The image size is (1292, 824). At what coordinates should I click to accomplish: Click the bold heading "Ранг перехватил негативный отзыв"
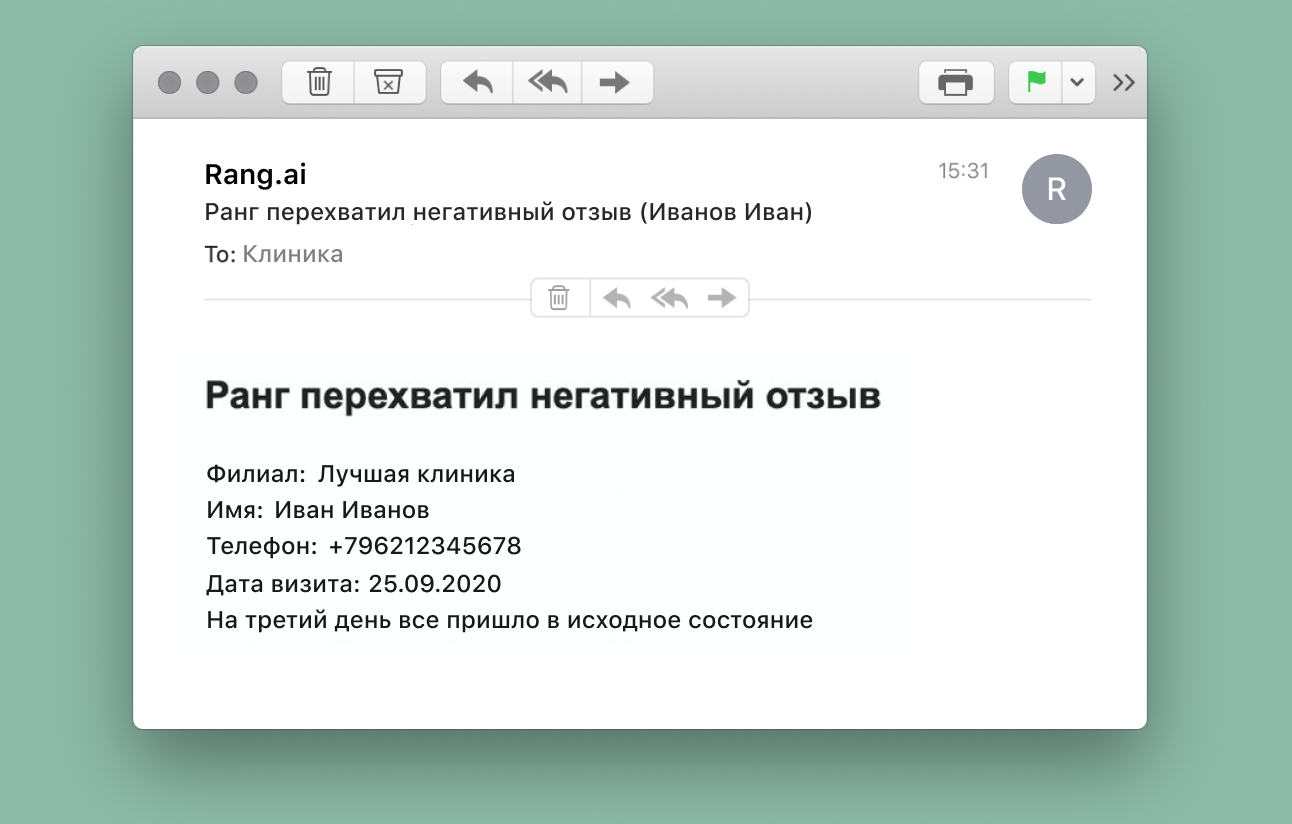(x=543, y=397)
